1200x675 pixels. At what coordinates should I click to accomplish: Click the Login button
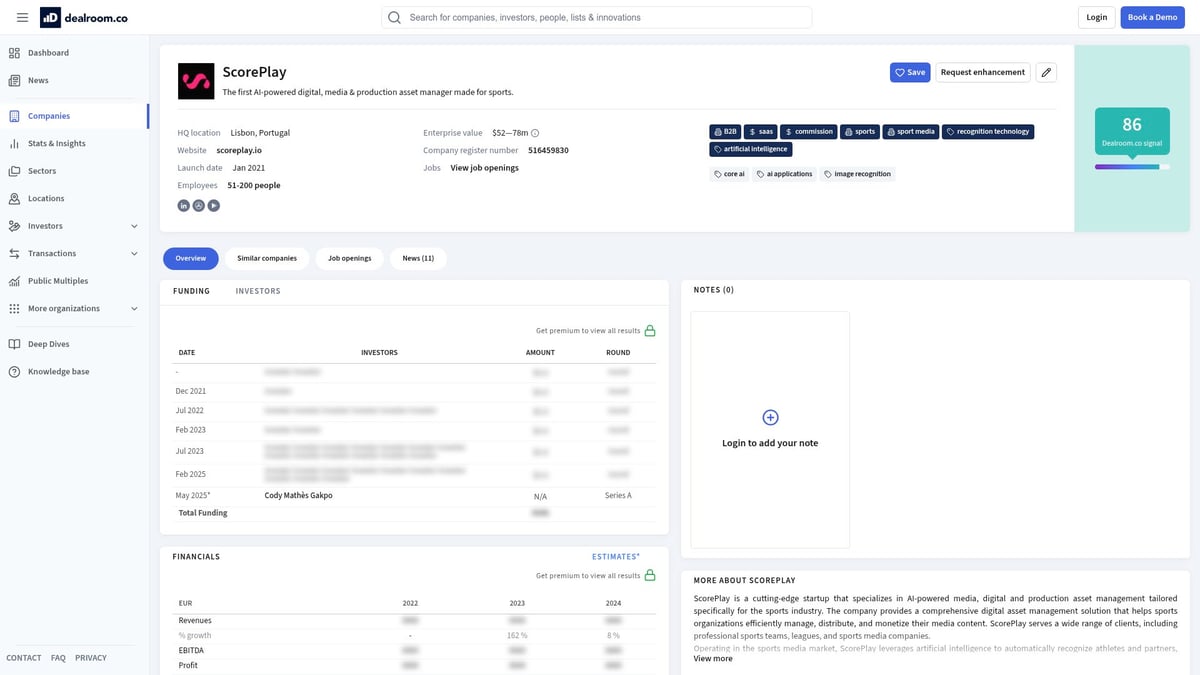[1097, 17]
